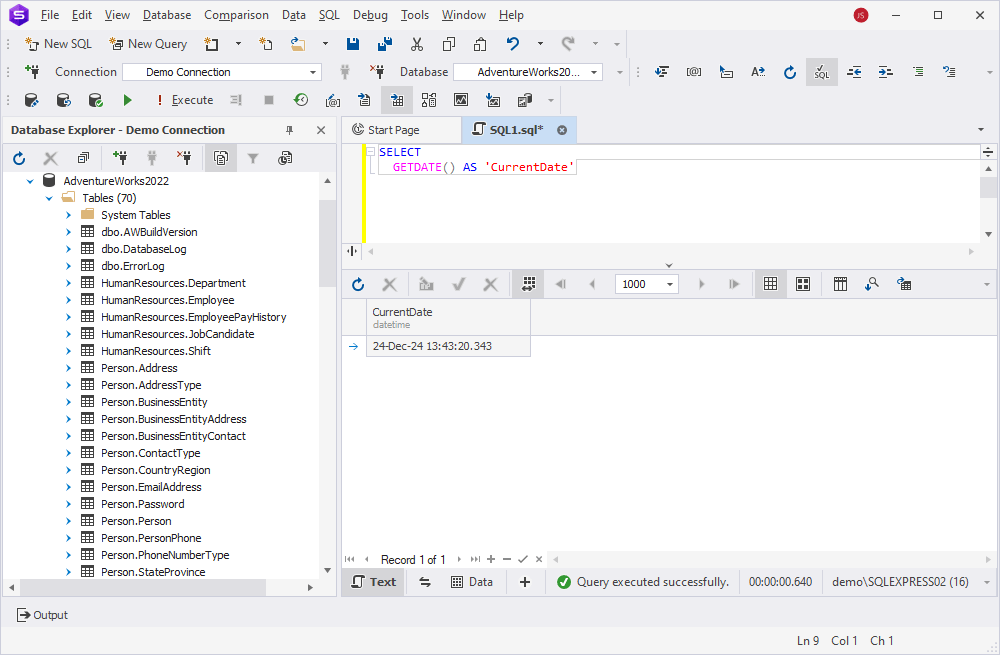
Task: Open the Output panel
Action: [x=42, y=615]
